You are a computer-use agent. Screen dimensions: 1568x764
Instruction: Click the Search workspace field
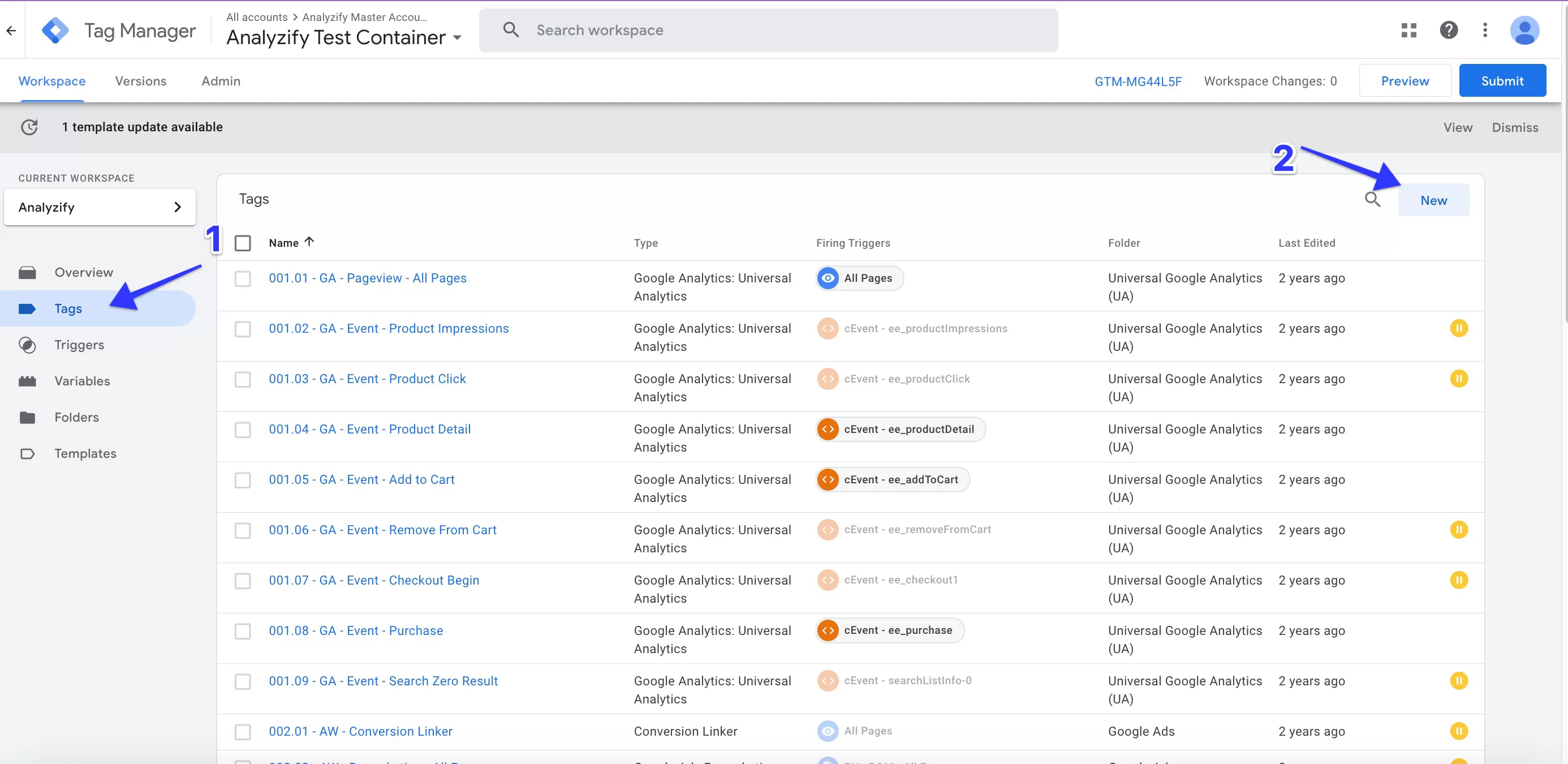pos(768,31)
